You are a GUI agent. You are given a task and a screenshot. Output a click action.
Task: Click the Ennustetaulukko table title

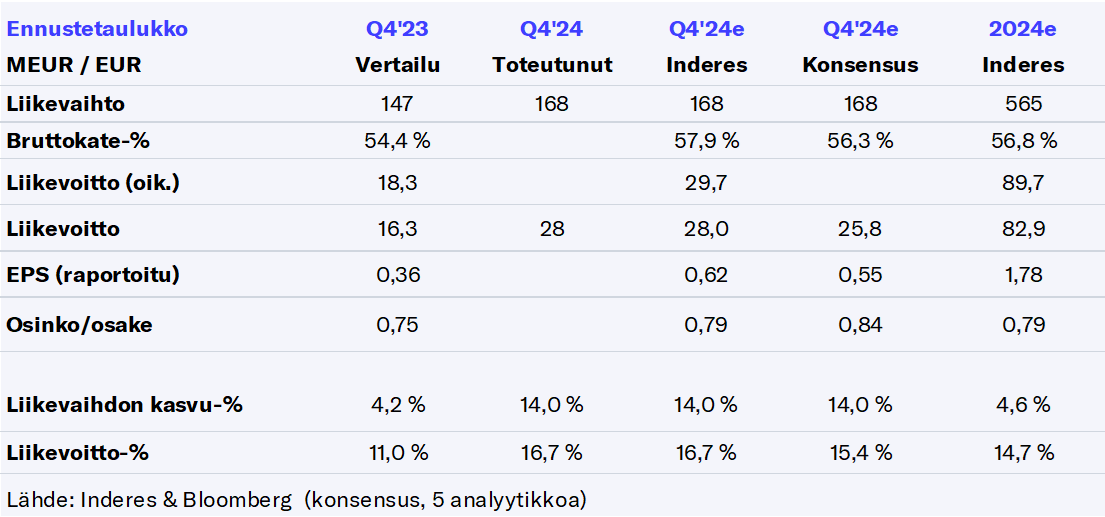pyautogui.click(x=97, y=29)
